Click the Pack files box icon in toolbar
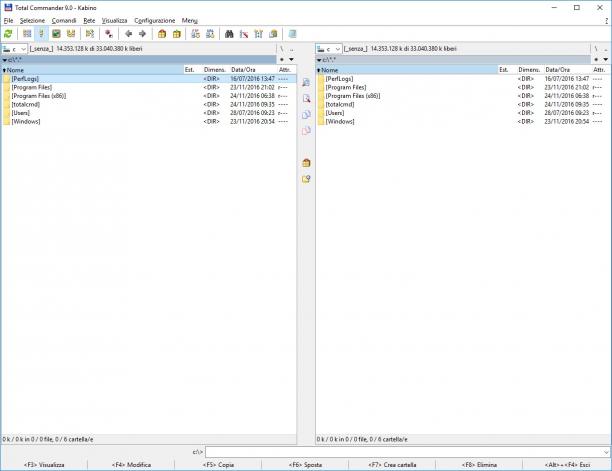Viewport: 612px width, 471px height. click(x=162, y=34)
